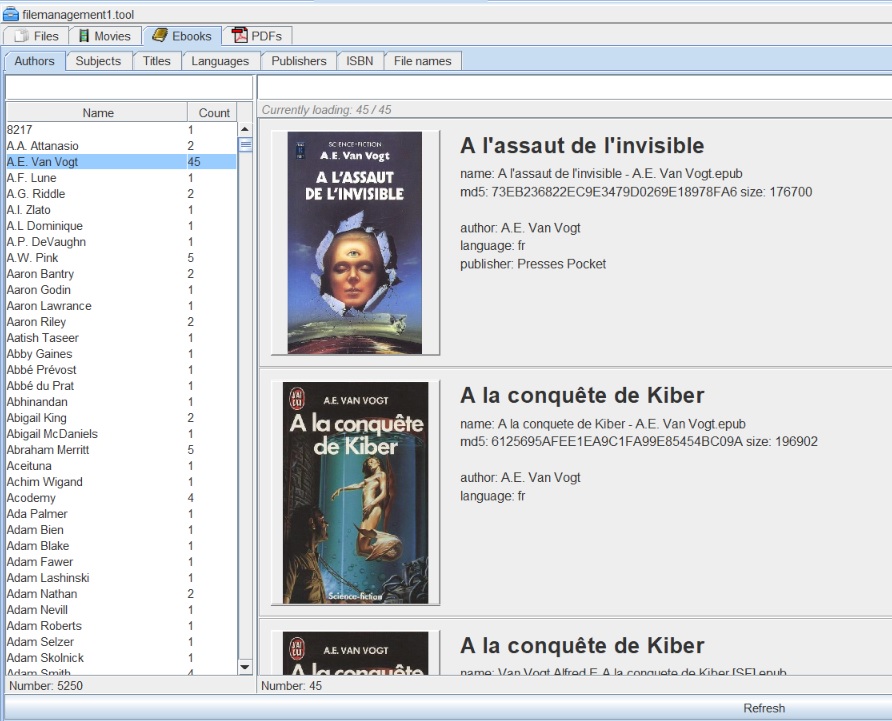Viewport: 892px width, 721px height.
Task: Select the Authors sub-tab
Action: pos(35,61)
